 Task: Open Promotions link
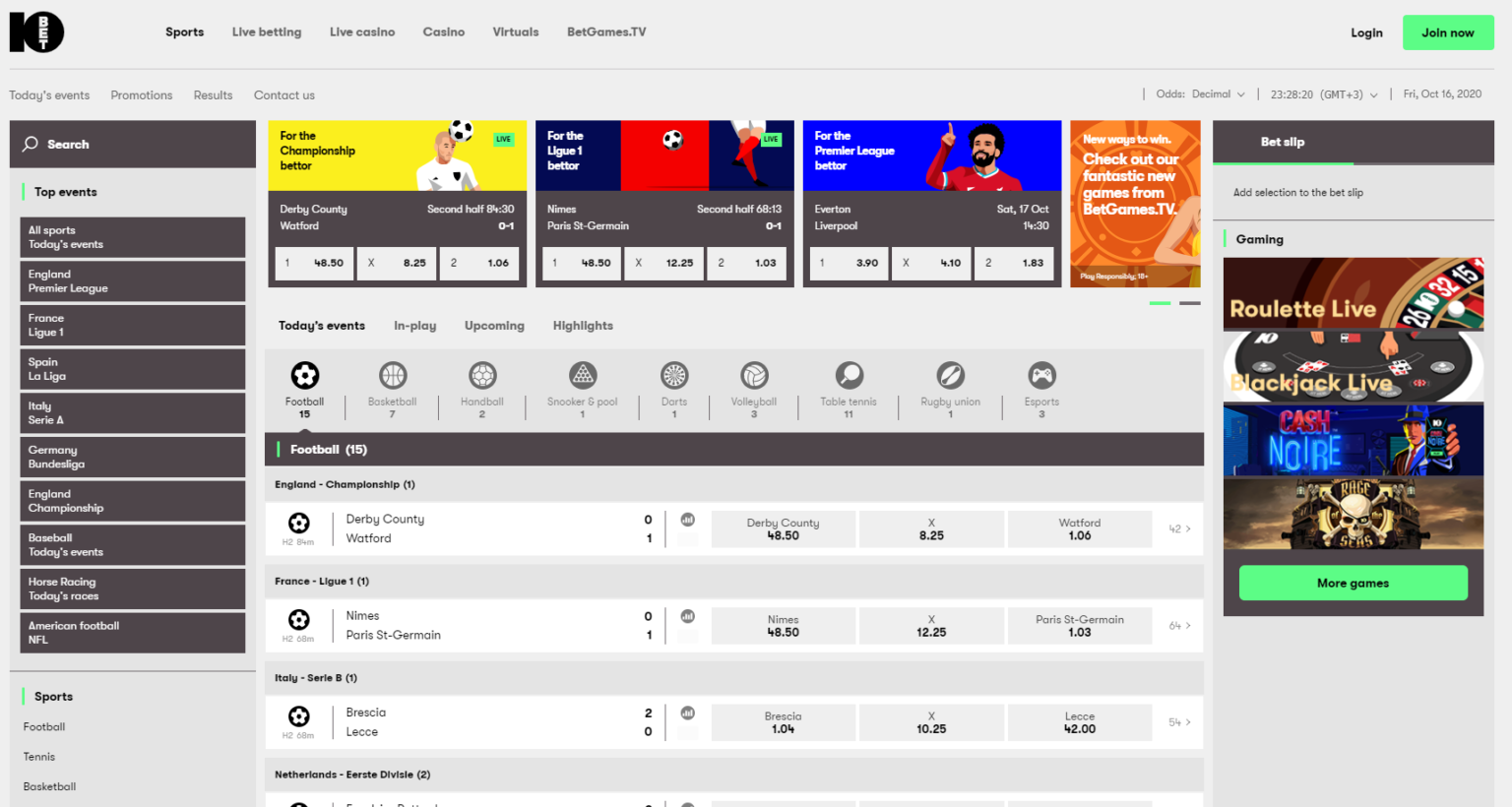click(x=142, y=95)
